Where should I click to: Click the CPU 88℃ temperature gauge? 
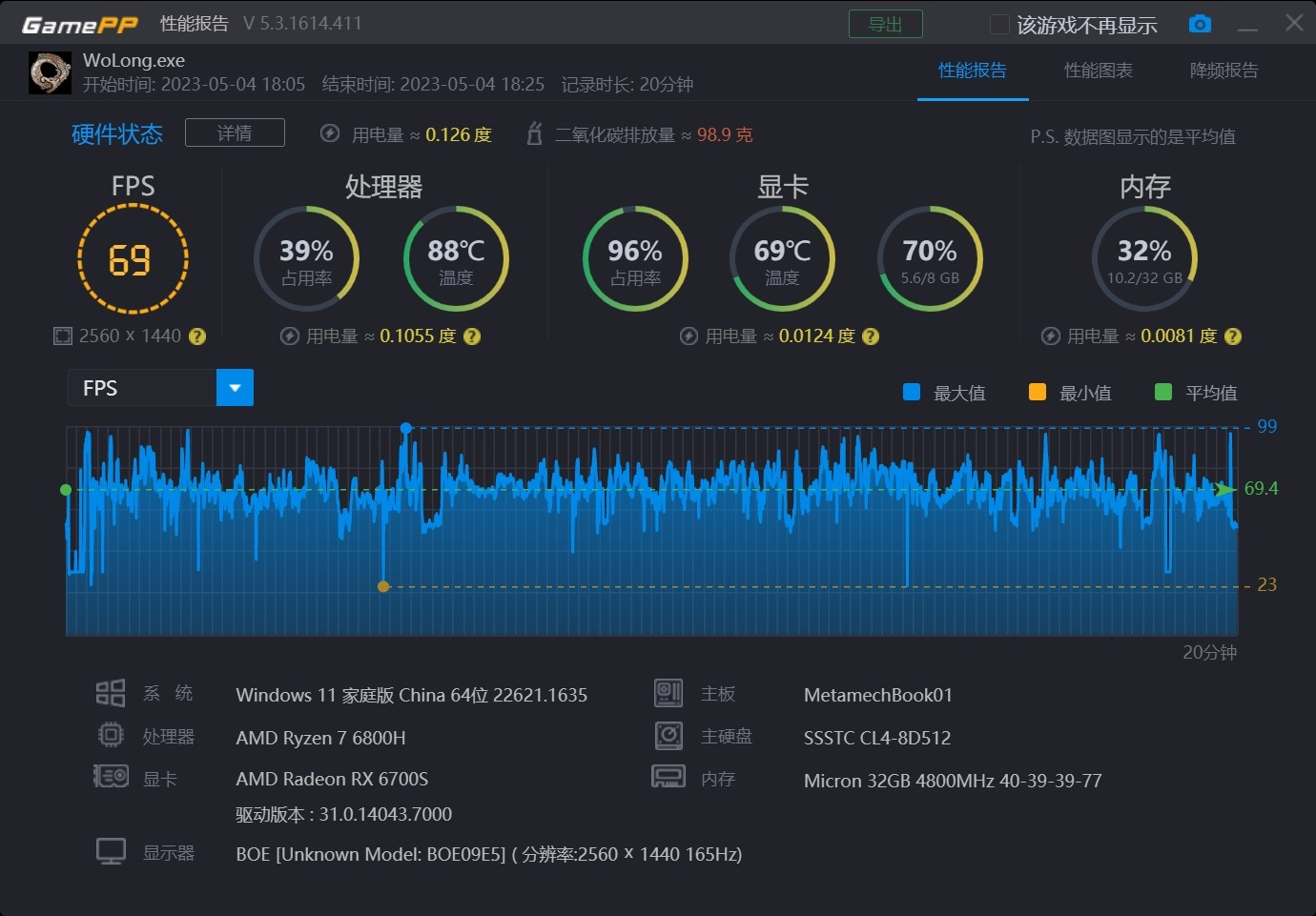click(456, 258)
